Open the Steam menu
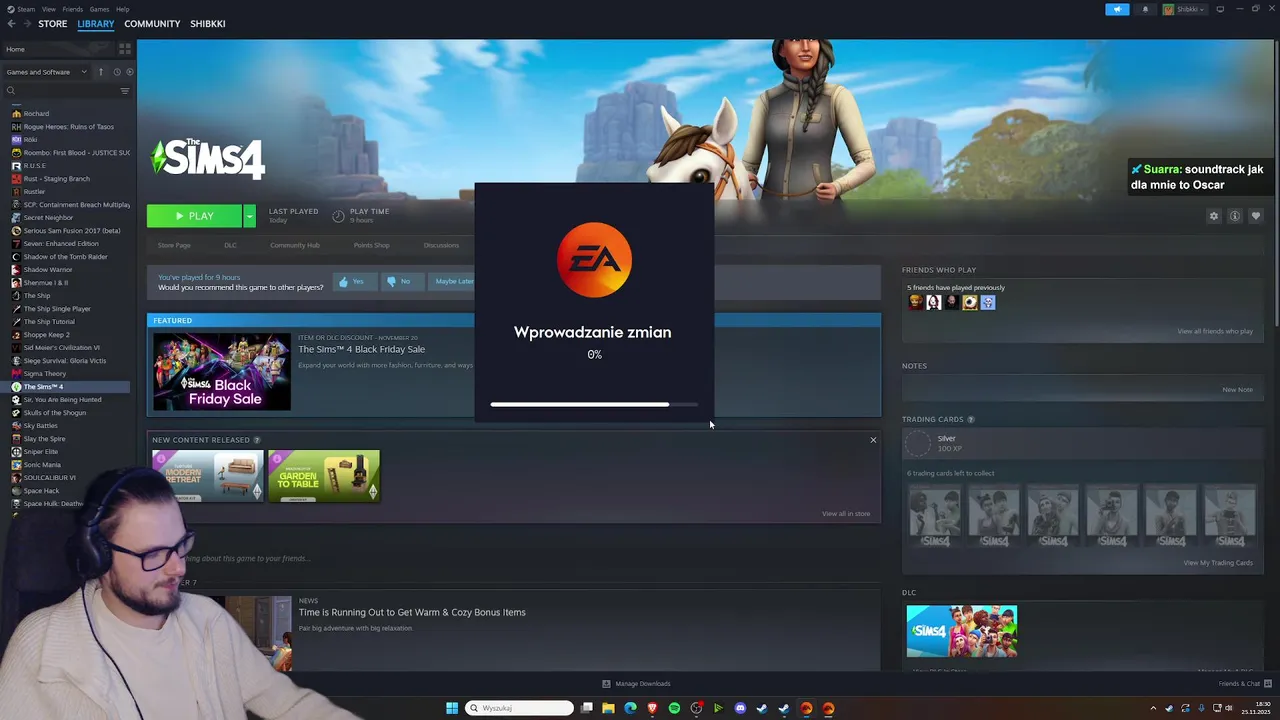 coord(26,9)
